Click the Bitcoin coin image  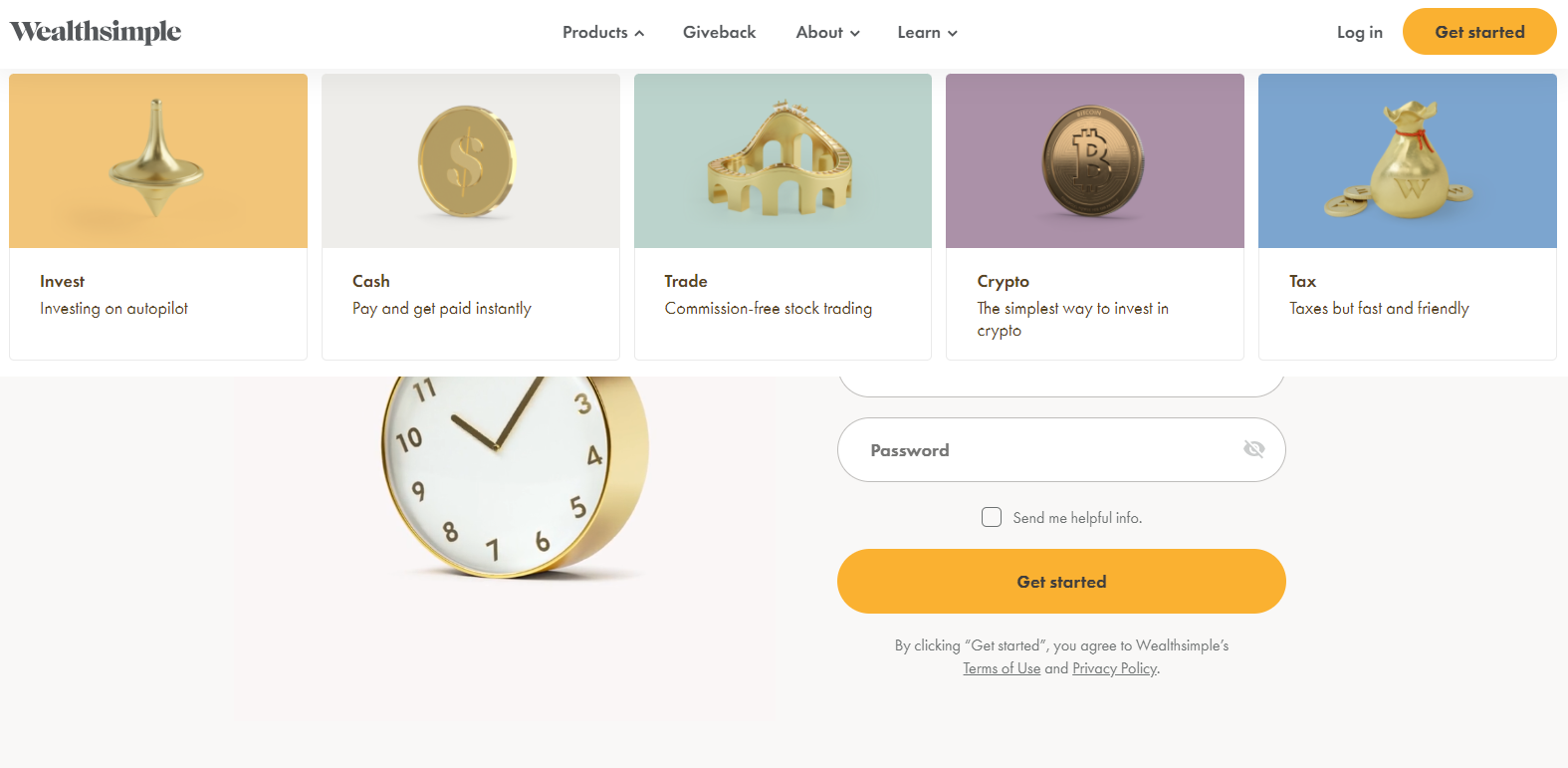1093,161
